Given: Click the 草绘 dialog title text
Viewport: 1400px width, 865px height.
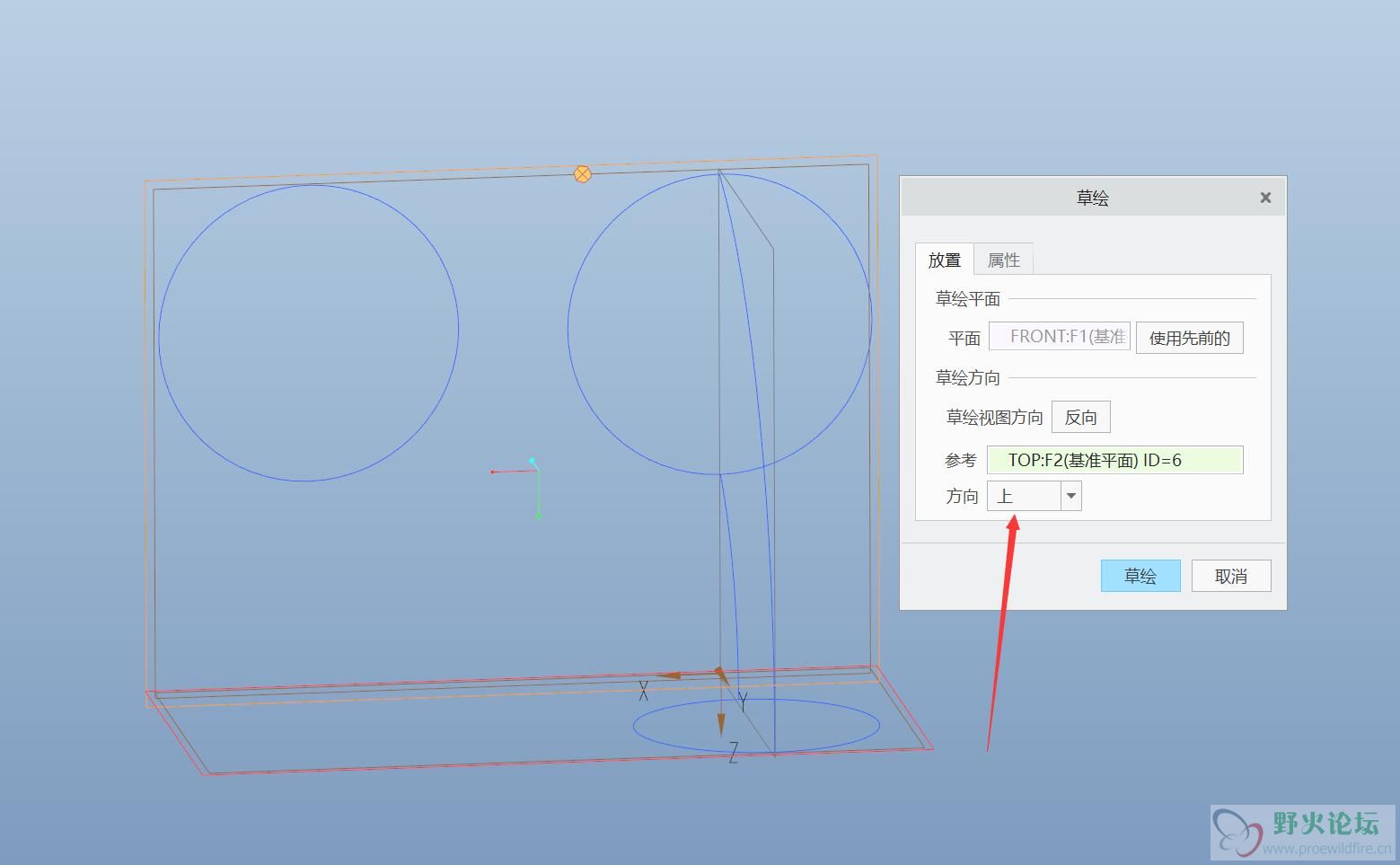Looking at the screenshot, I should pos(1093,198).
